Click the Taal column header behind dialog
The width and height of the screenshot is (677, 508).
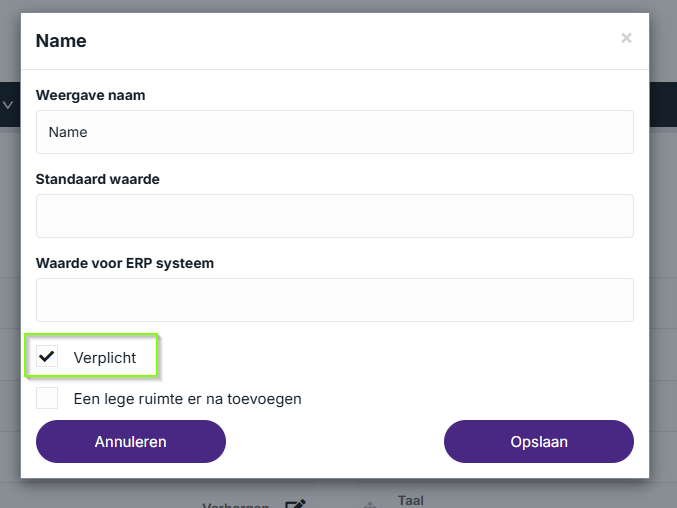pos(411,500)
